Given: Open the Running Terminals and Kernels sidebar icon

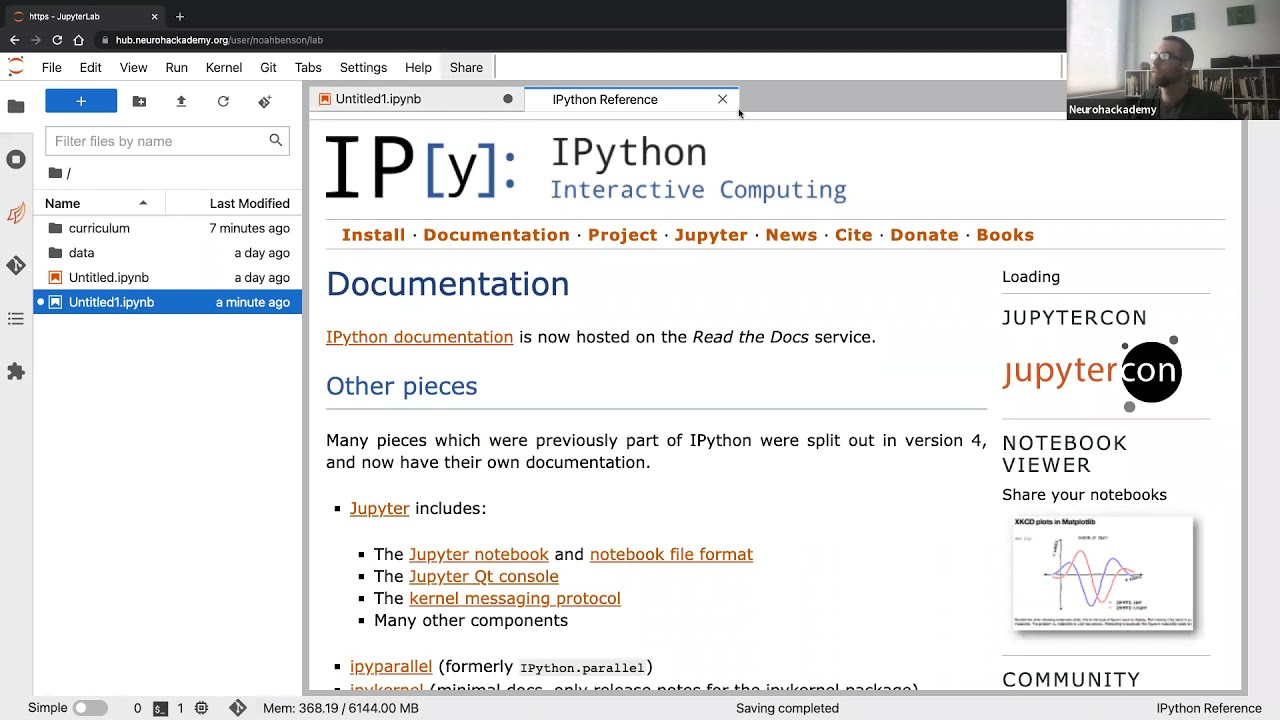Looking at the screenshot, I should [x=16, y=159].
